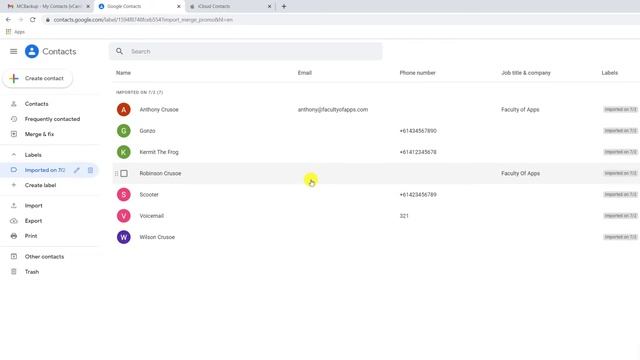Click the Faculty Of Apps company on the Robinson Crusoe row
This screenshot has width=640, height=360.
click(x=520, y=173)
